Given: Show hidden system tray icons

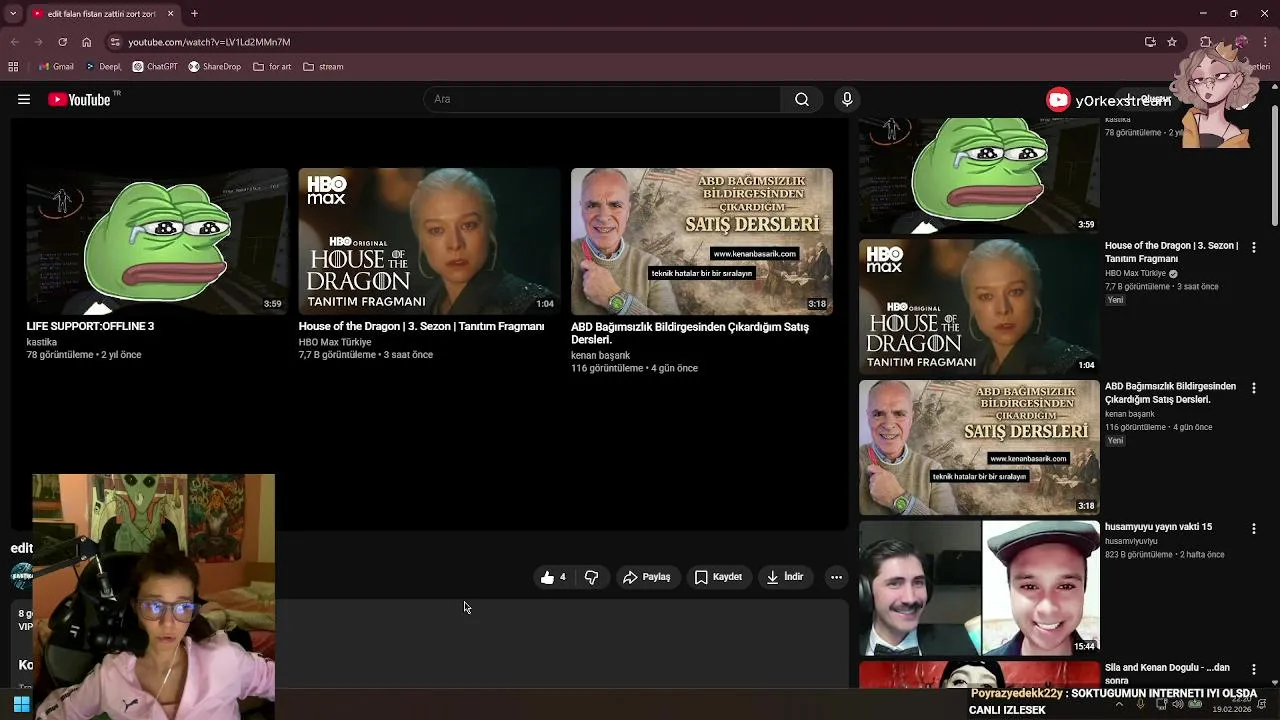Looking at the screenshot, I should [1118, 704].
